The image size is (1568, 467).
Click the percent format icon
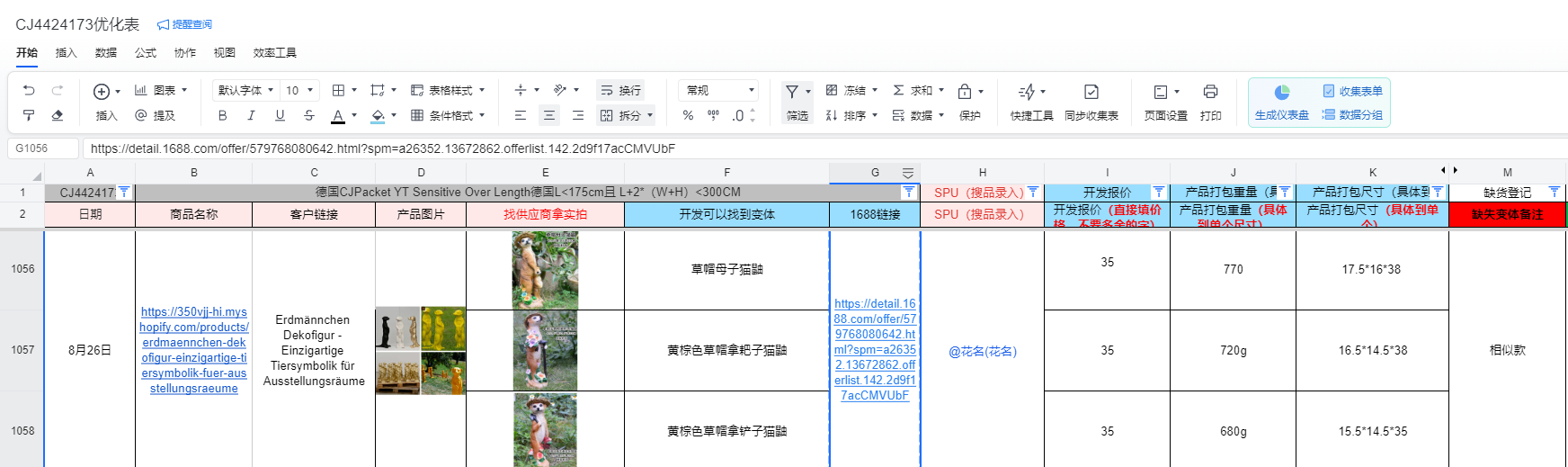[688, 115]
